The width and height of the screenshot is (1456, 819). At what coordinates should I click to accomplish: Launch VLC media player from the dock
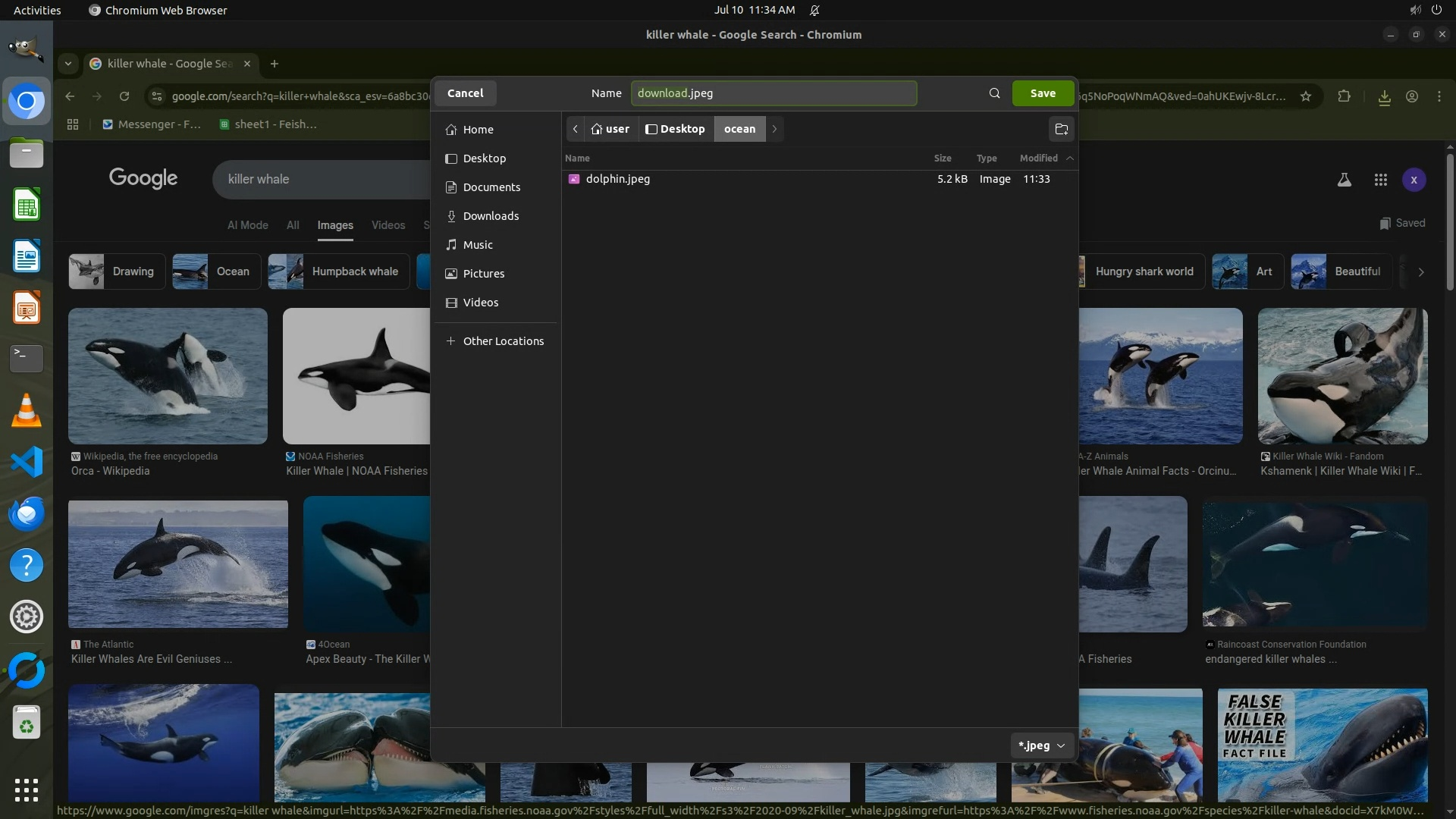tap(27, 410)
